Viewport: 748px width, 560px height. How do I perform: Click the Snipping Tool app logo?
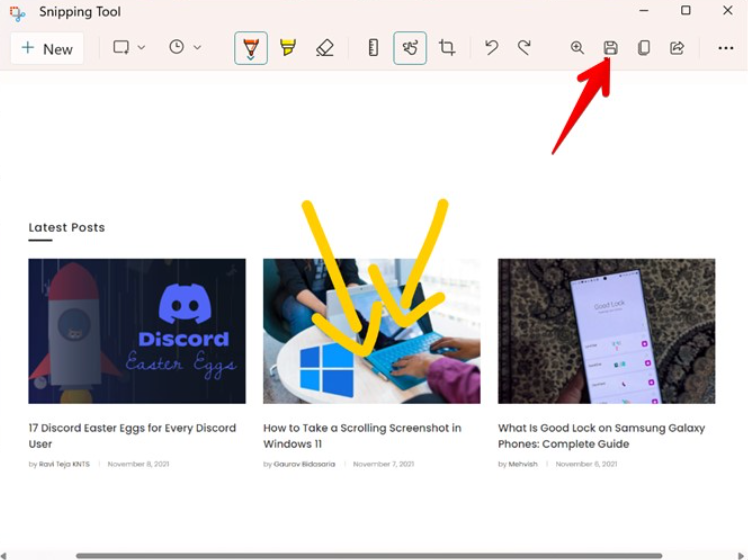(x=18, y=13)
